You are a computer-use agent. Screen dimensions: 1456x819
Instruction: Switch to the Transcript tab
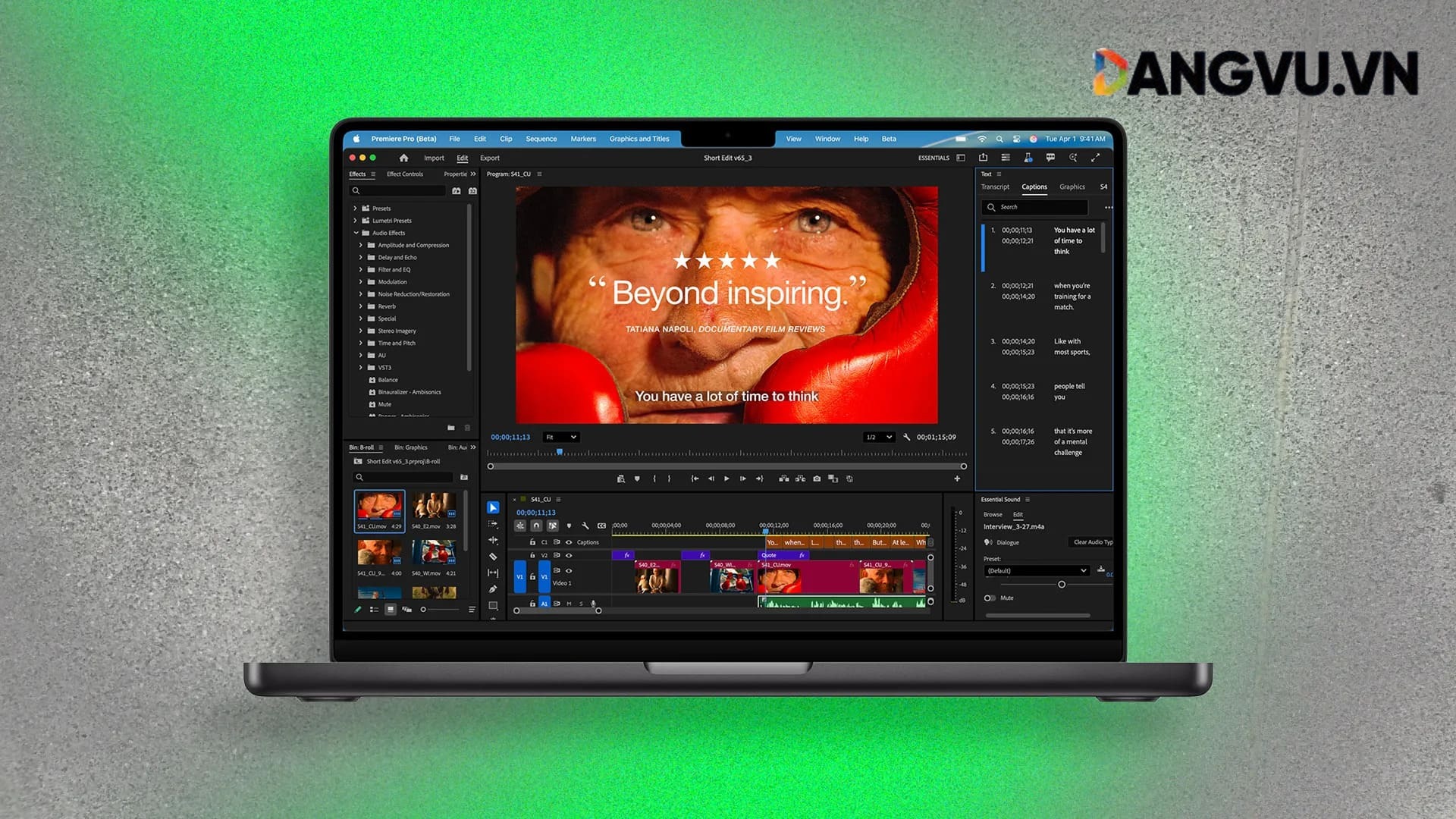pyautogui.click(x=995, y=187)
